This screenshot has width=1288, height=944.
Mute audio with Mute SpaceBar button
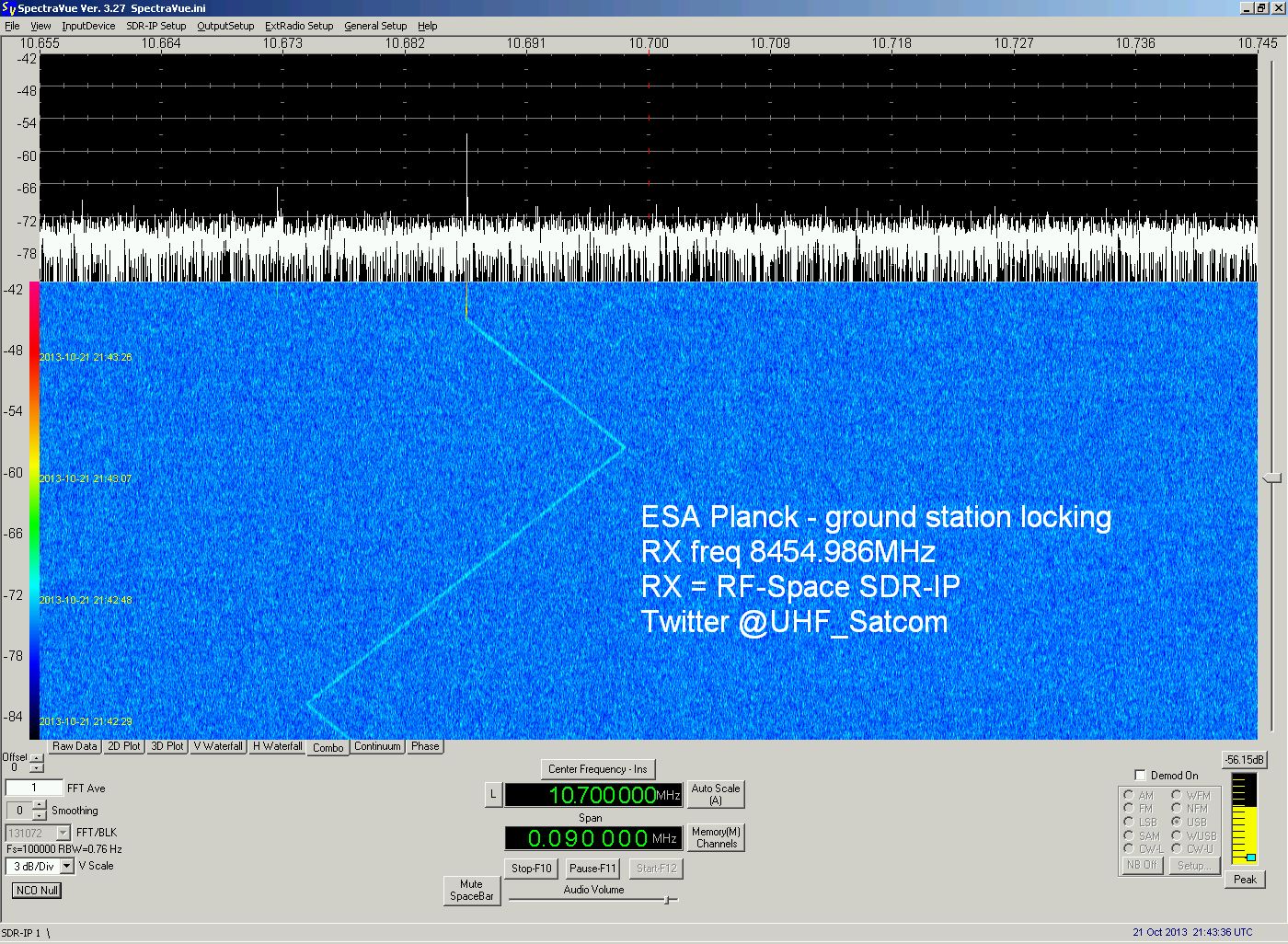pyautogui.click(x=472, y=890)
